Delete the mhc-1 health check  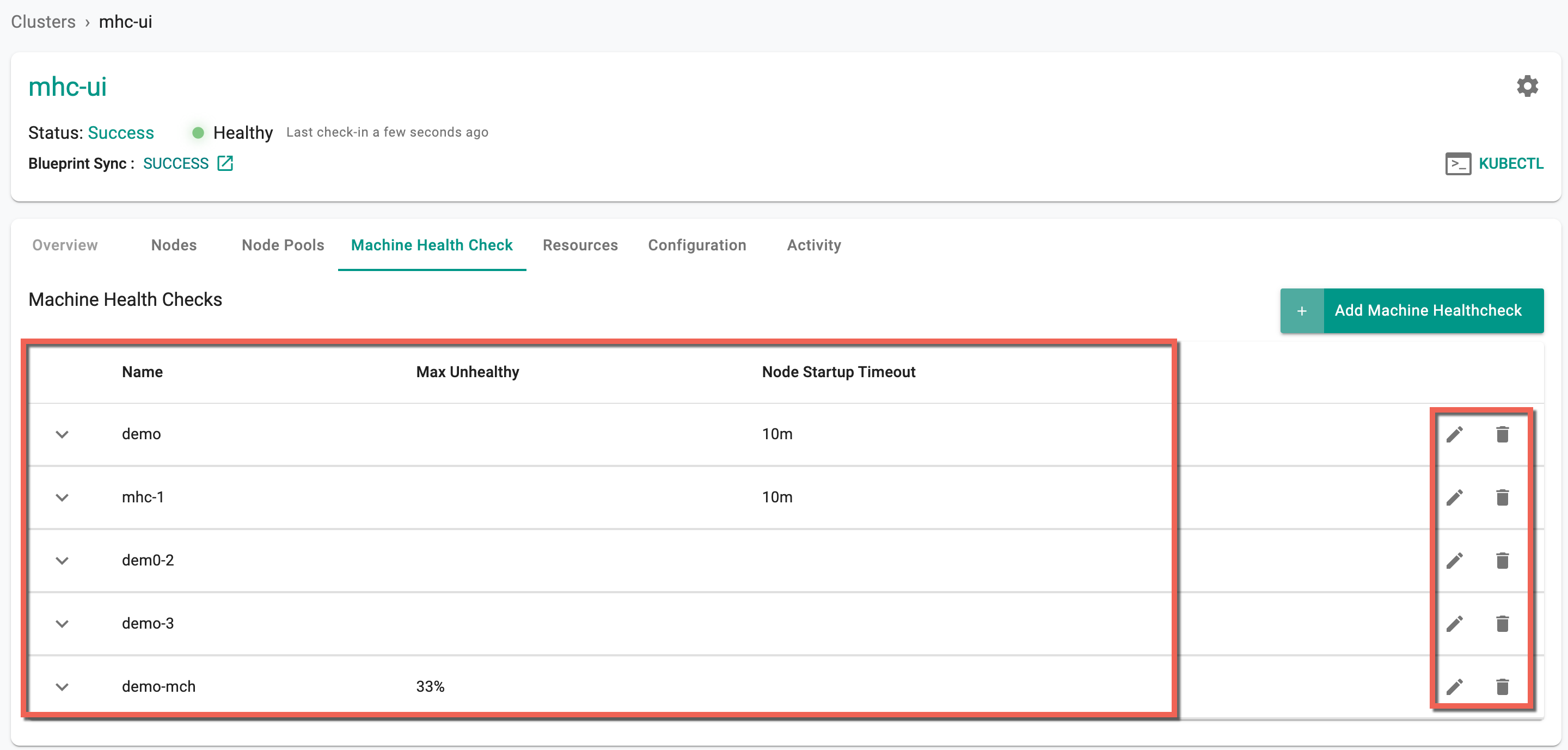point(1502,497)
